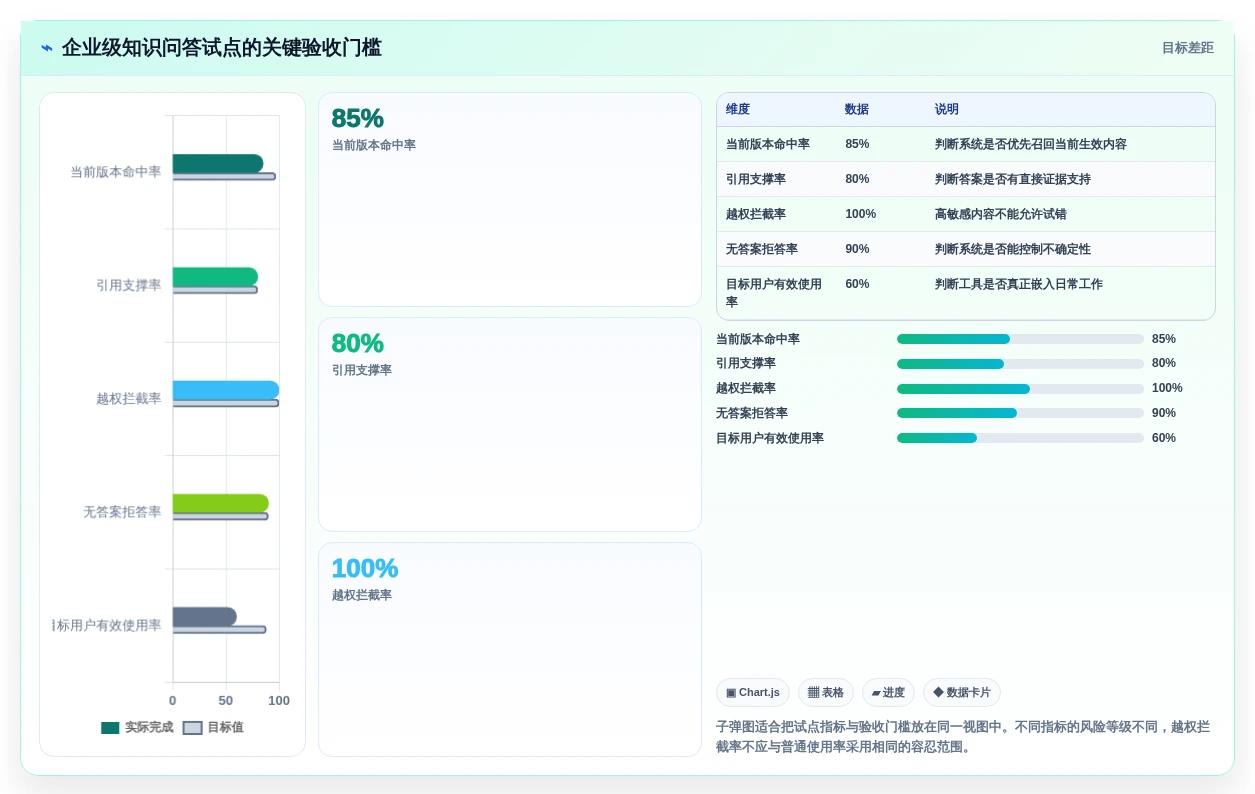The height and width of the screenshot is (794, 1255).
Task: Click the 85% data card value
Action: pyautogui.click(x=357, y=118)
